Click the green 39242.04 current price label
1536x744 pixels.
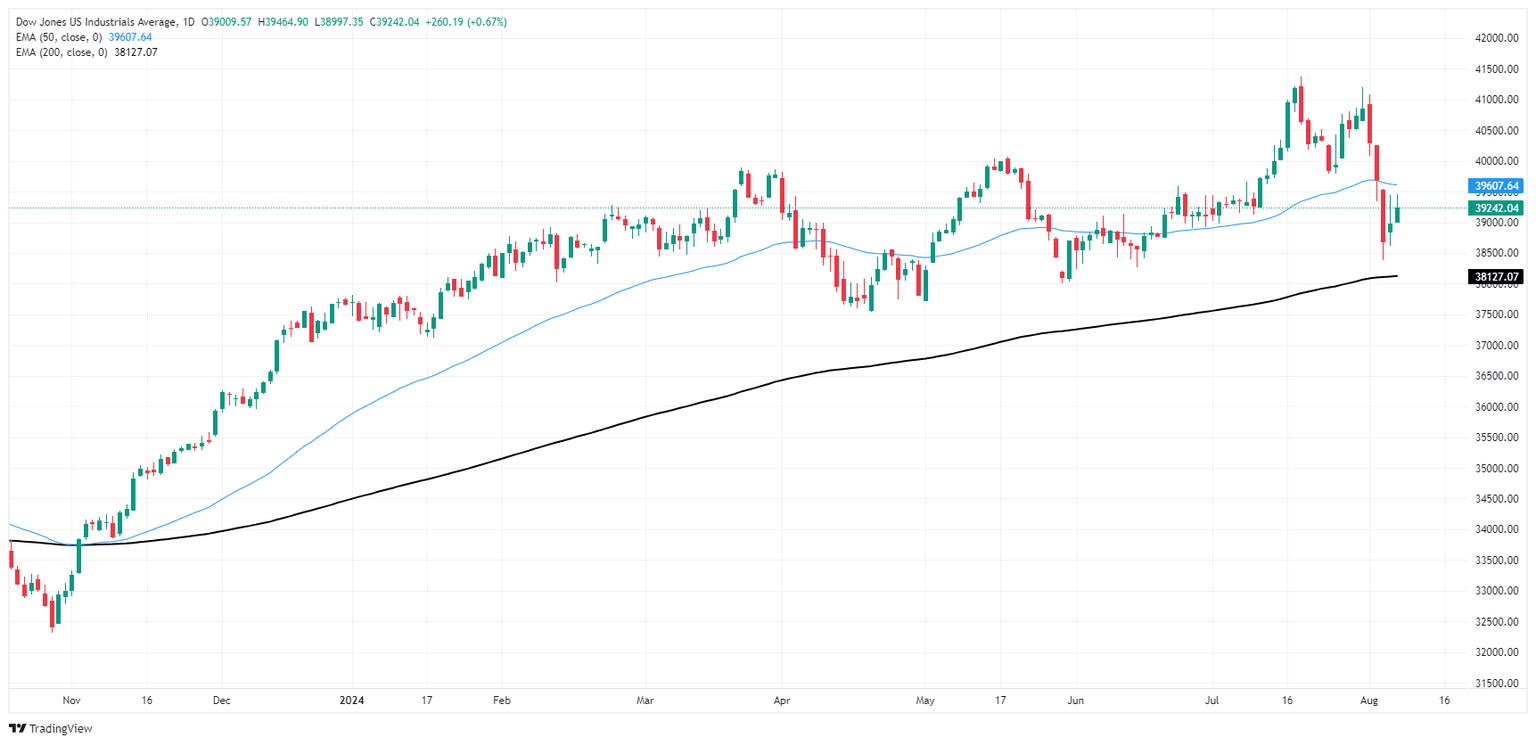(x=1496, y=208)
